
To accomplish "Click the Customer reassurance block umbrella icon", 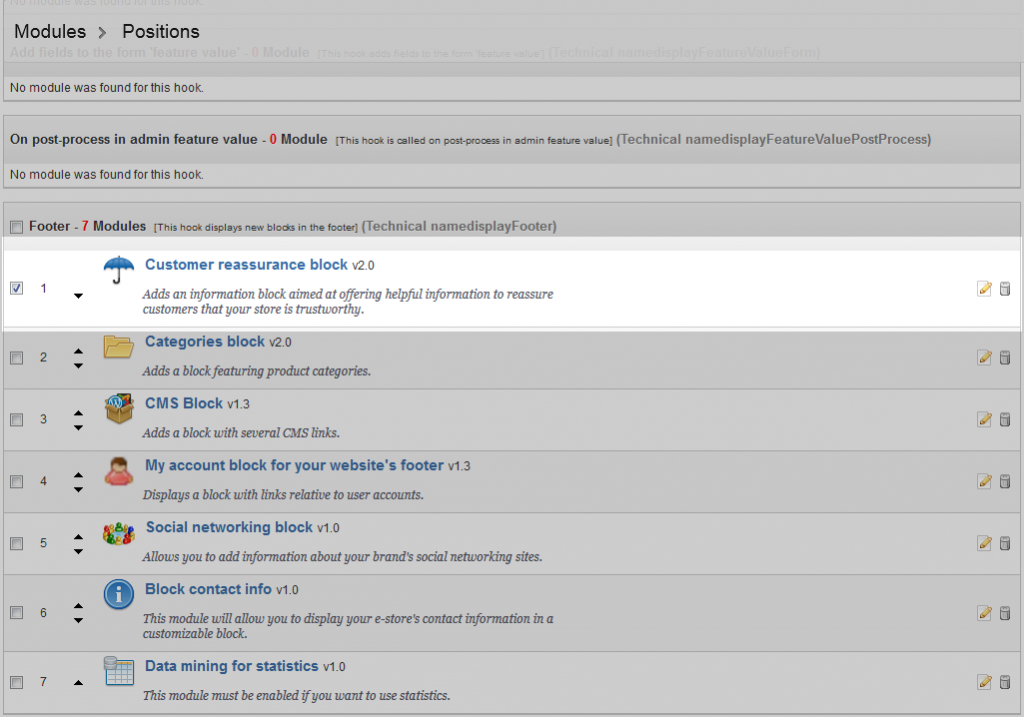I will coord(119,269).
